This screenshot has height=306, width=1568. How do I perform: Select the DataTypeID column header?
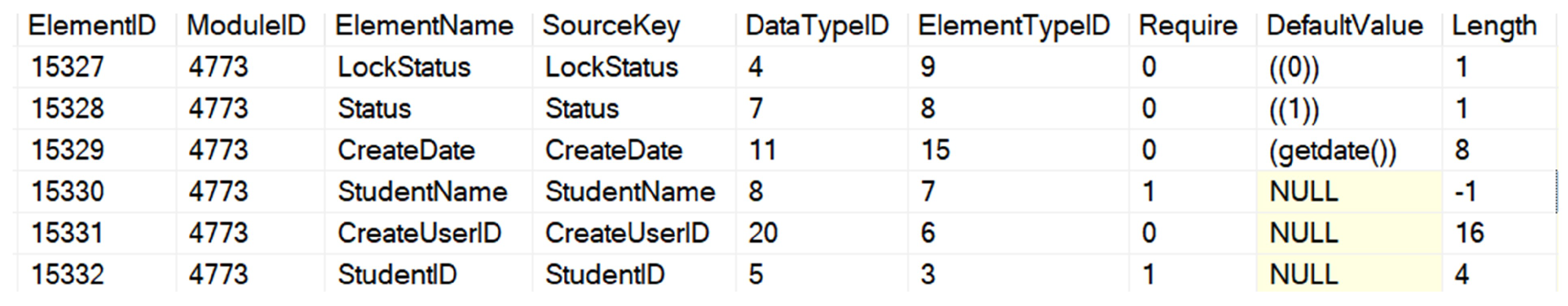[x=817, y=26]
